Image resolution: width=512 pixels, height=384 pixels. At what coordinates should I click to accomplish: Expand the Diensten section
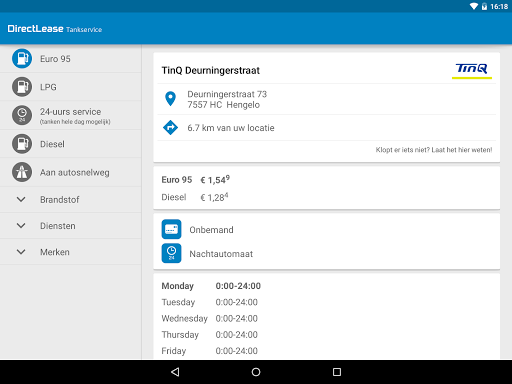(71, 226)
